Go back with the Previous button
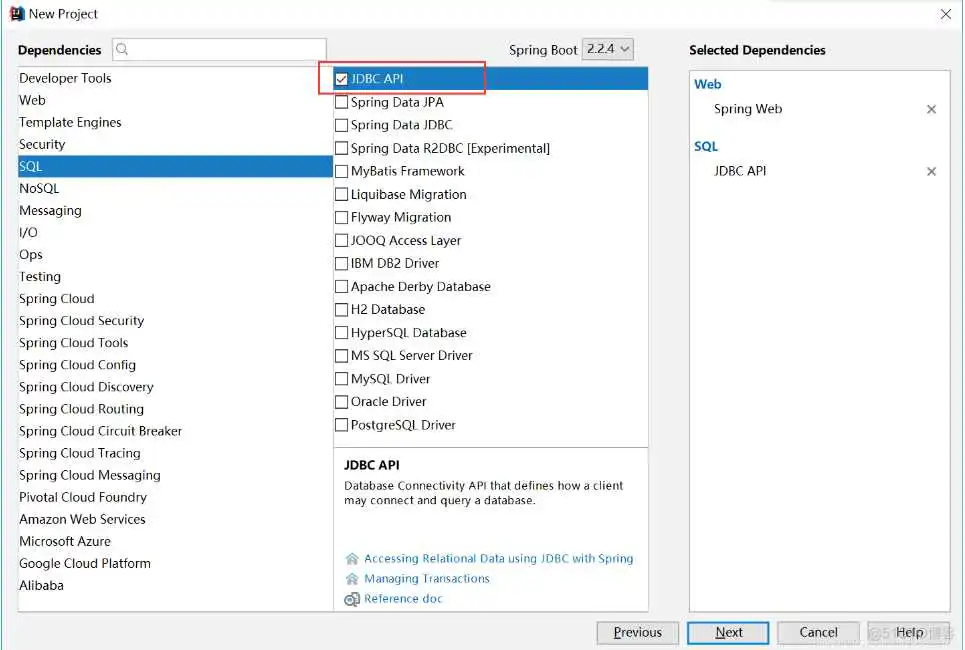Image resolution: width=965 pixels, height=650 pixels. [637, 632]
